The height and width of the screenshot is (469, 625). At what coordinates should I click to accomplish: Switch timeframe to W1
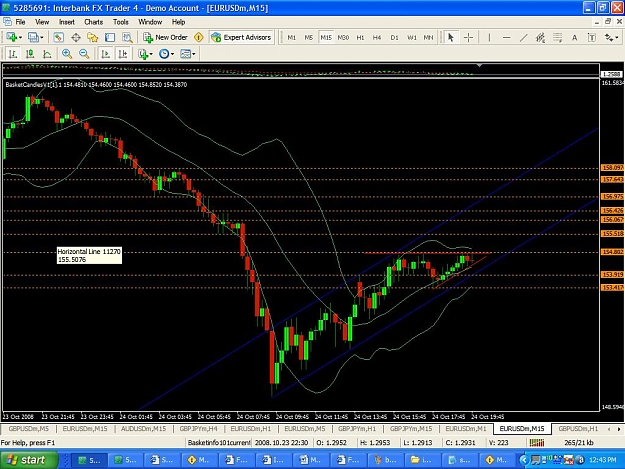tap(412, 37)
